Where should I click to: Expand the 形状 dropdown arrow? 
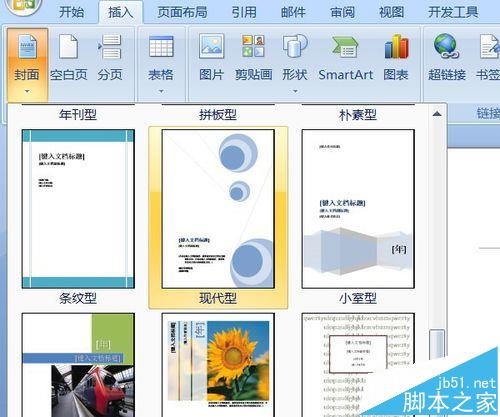(295, 91)
